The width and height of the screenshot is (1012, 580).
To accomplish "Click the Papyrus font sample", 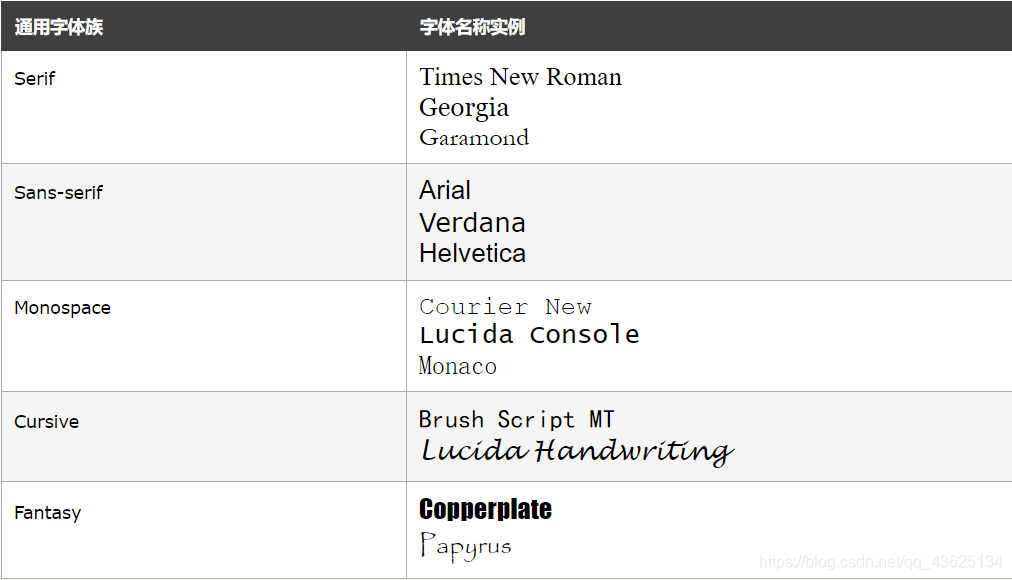I will point(465,546).
